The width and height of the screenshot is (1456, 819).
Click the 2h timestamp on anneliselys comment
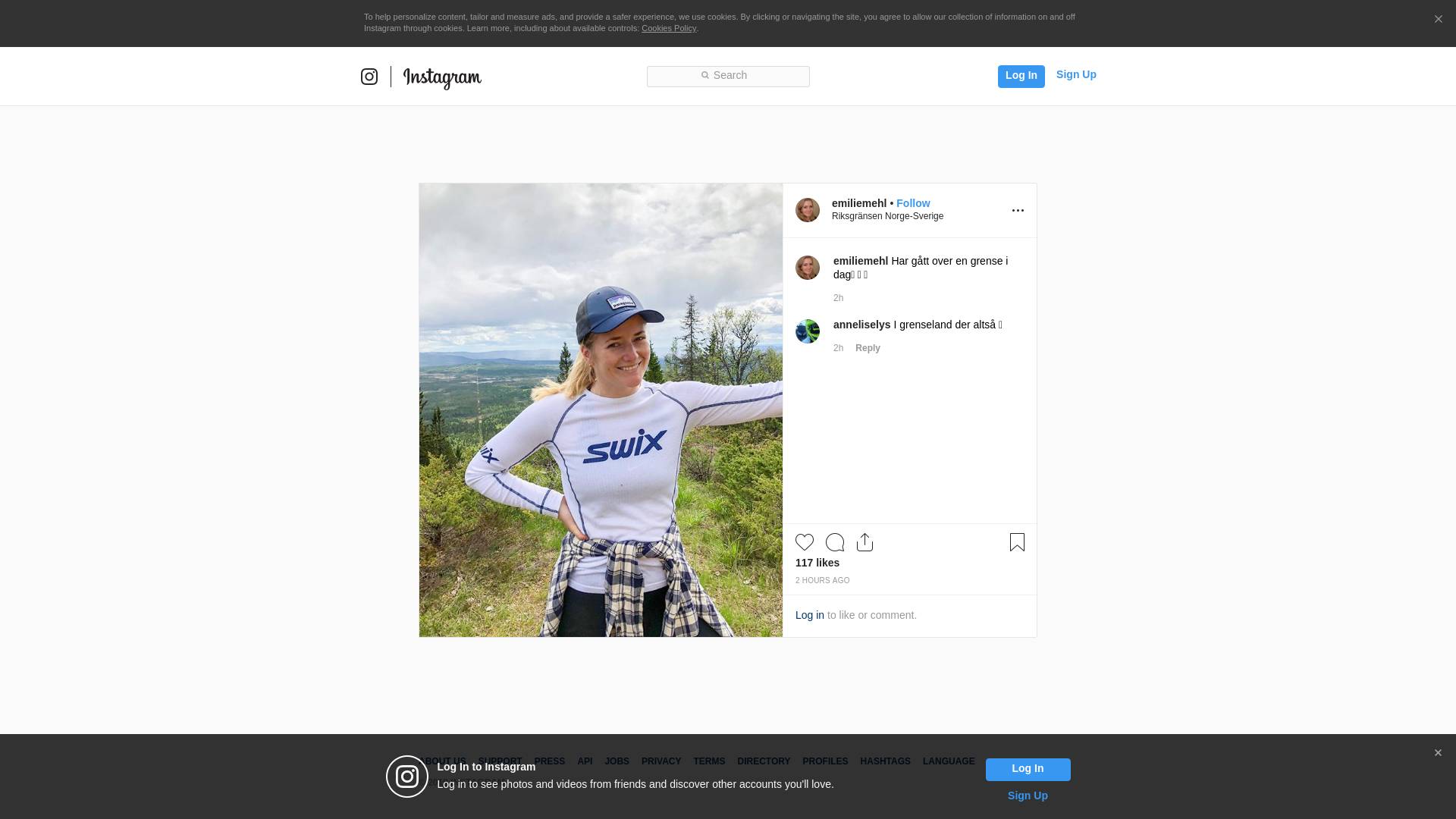pyautogui.click(x=838, y=348)
